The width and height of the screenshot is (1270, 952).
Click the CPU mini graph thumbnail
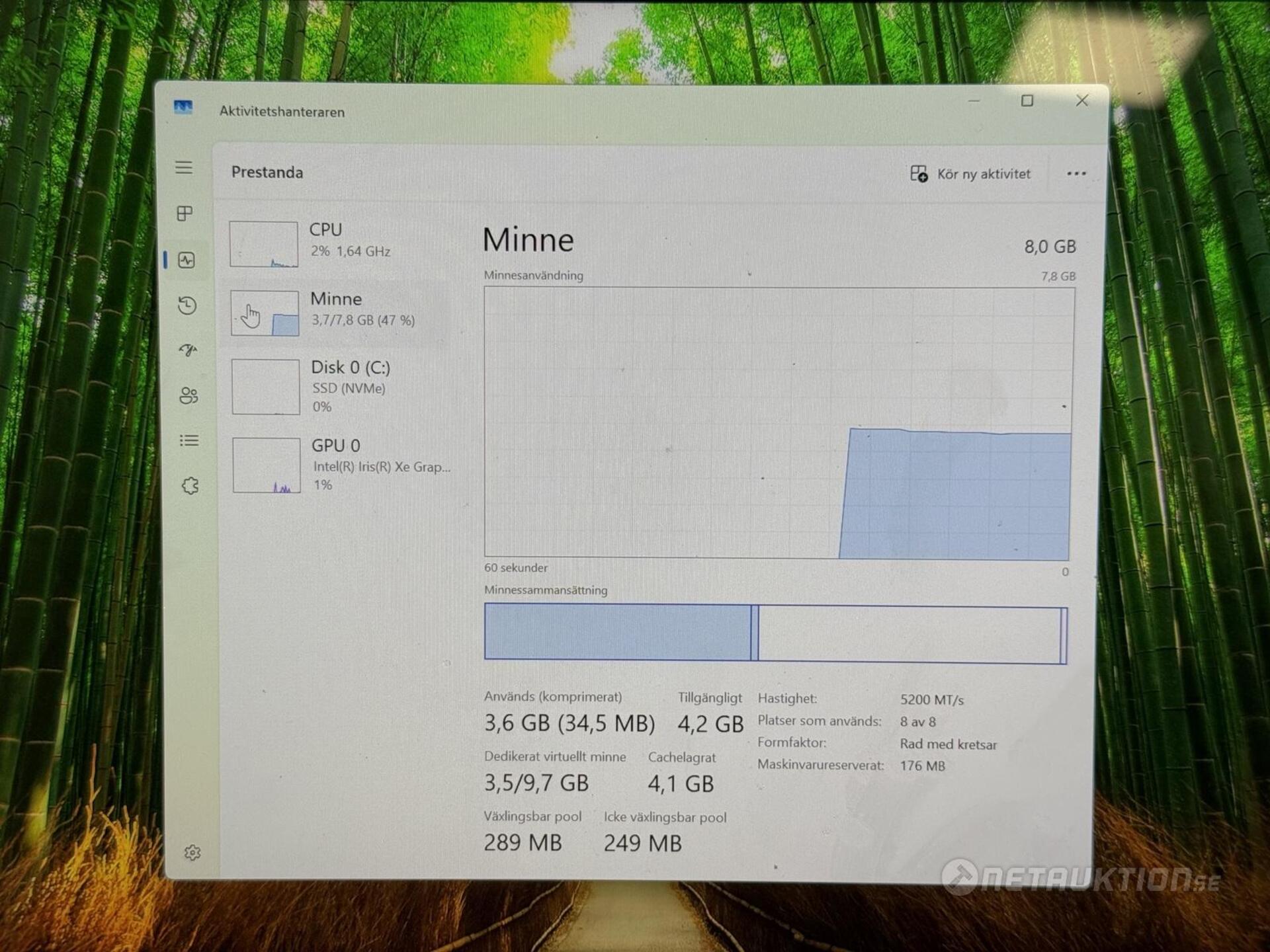click(263, 244)
